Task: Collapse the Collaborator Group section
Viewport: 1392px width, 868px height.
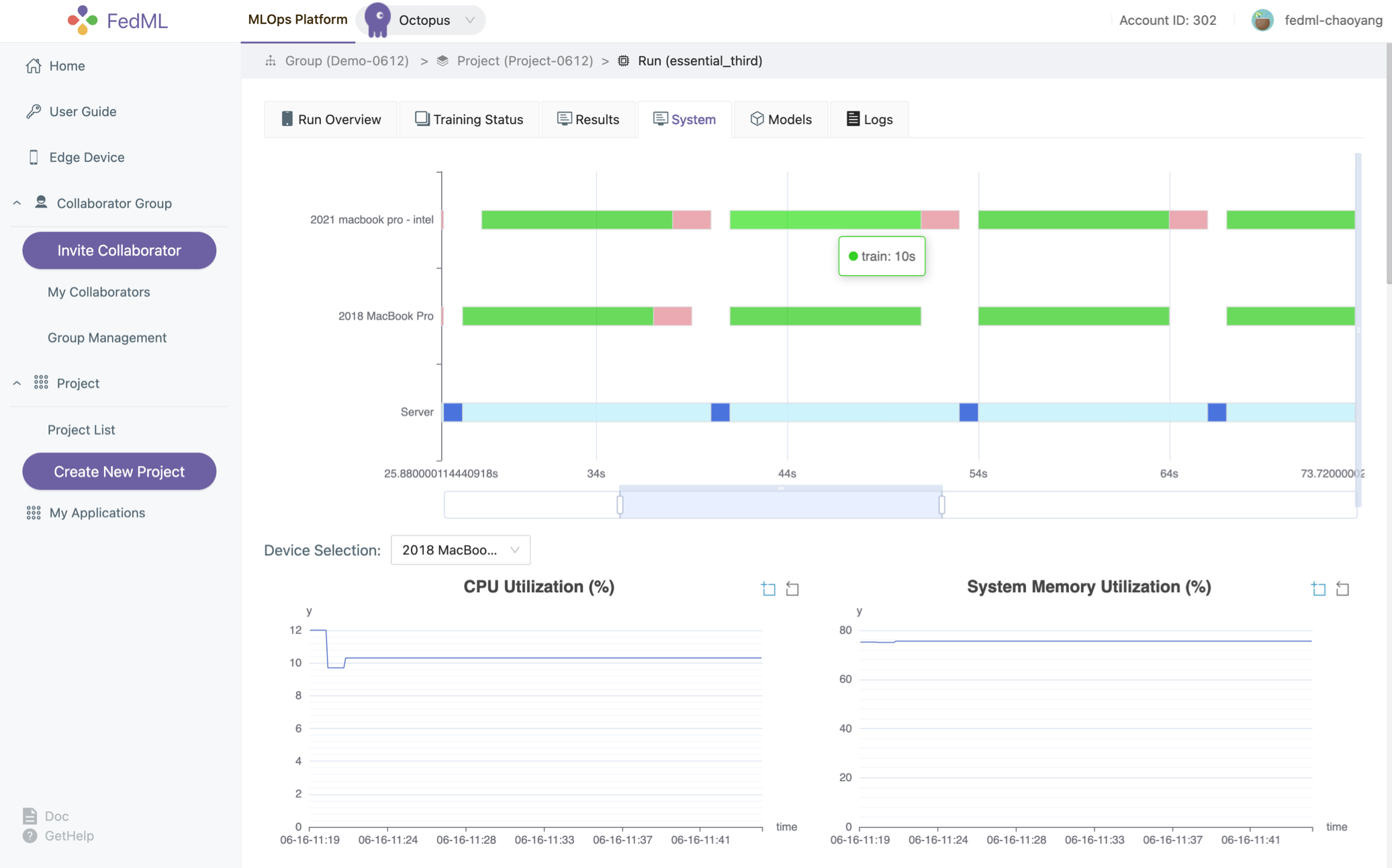Action: point(17,203)
